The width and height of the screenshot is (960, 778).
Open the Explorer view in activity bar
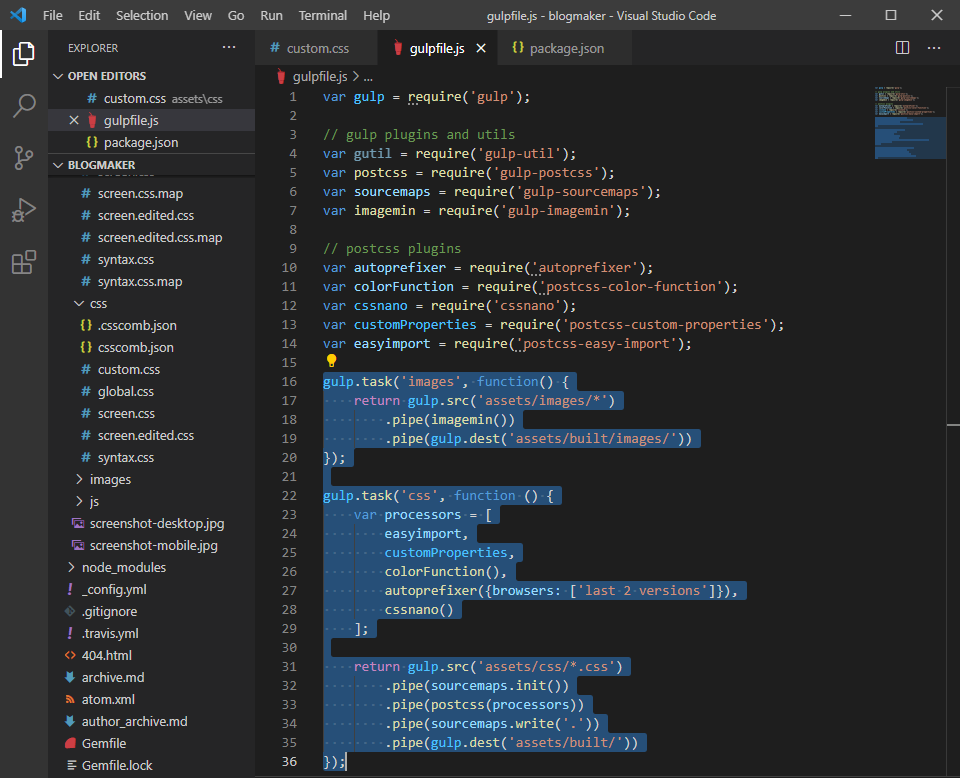tap(23, 54)
